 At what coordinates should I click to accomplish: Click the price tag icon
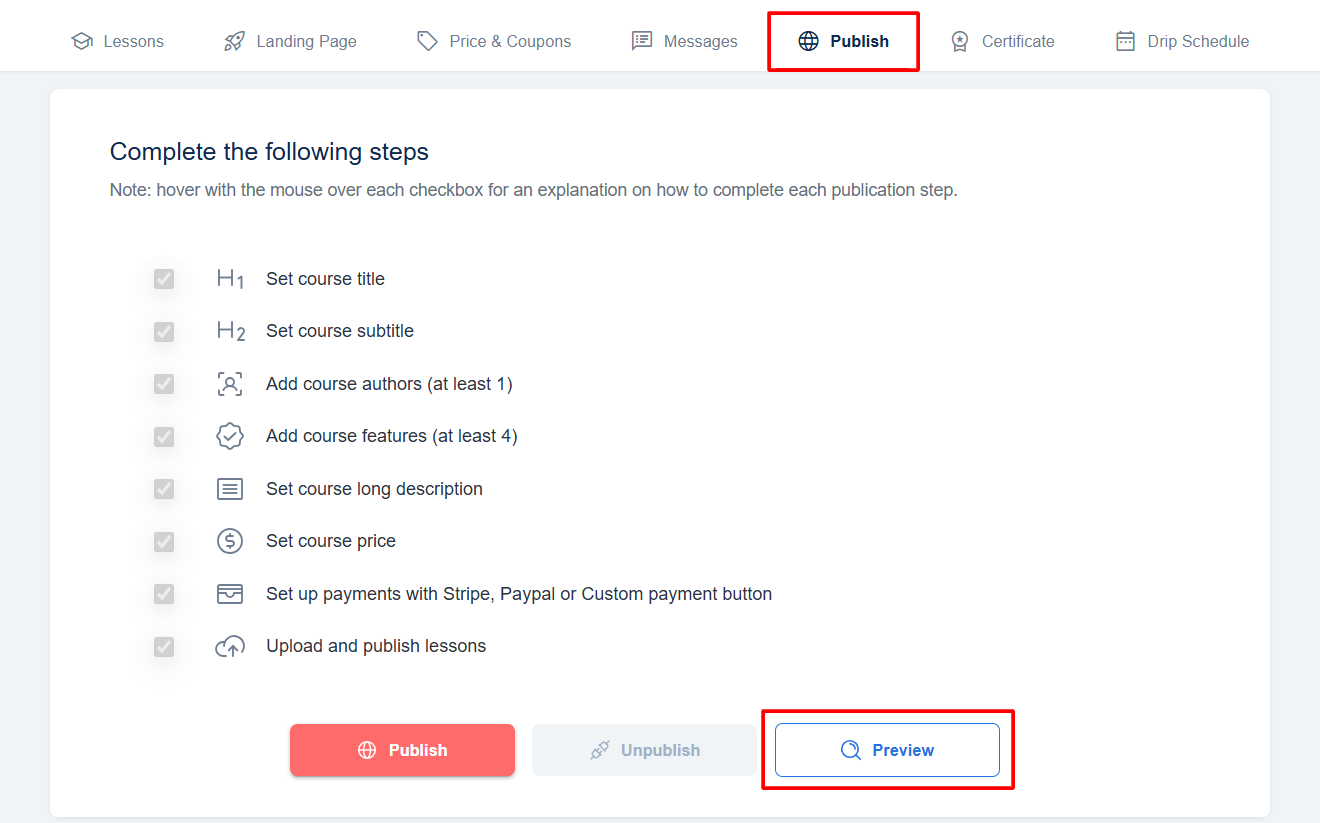pos(427,41)
